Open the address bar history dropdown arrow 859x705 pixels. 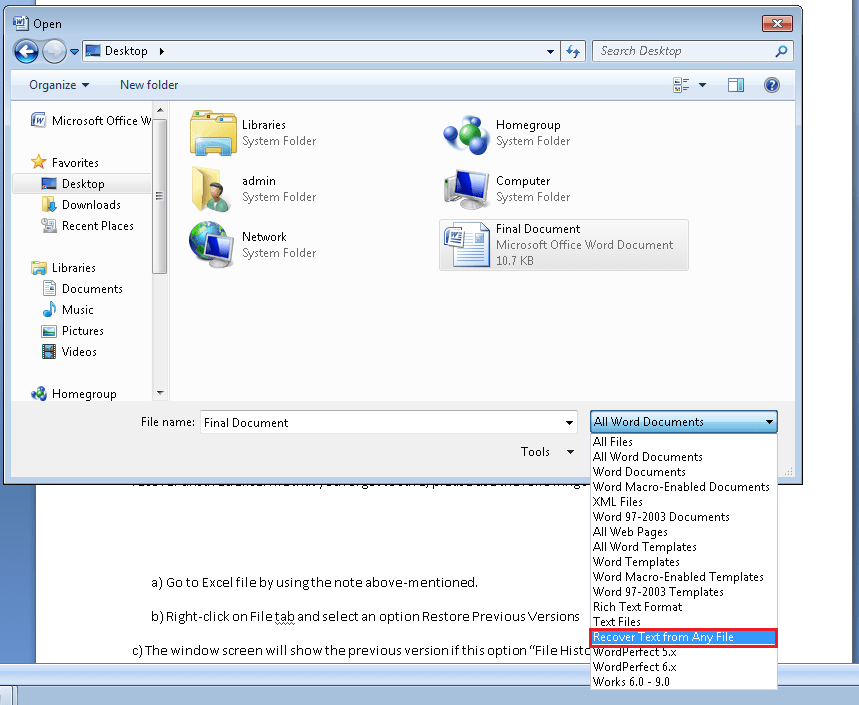(x=548, y=51)
